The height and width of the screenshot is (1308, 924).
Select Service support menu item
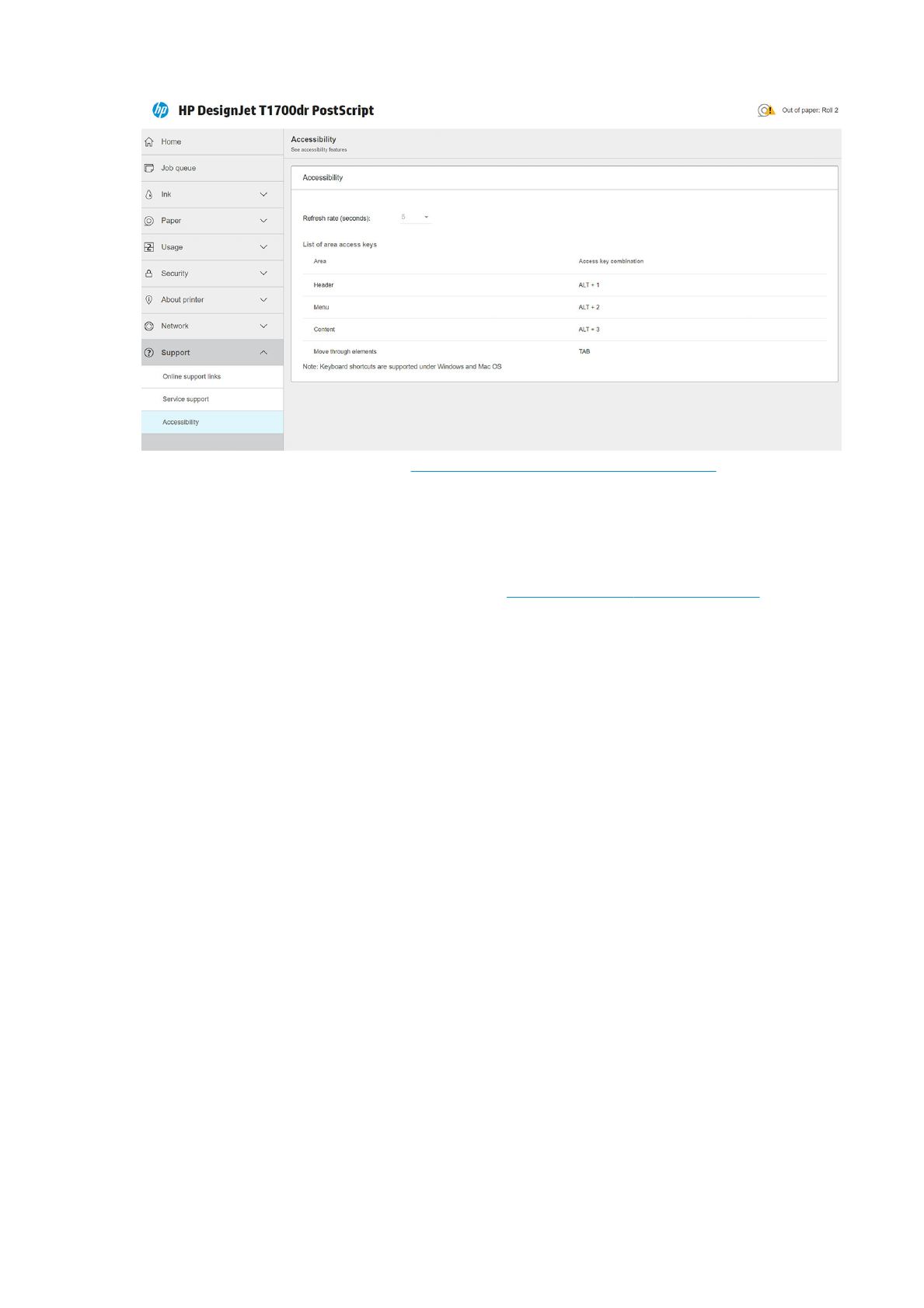(x=186, y=399)
